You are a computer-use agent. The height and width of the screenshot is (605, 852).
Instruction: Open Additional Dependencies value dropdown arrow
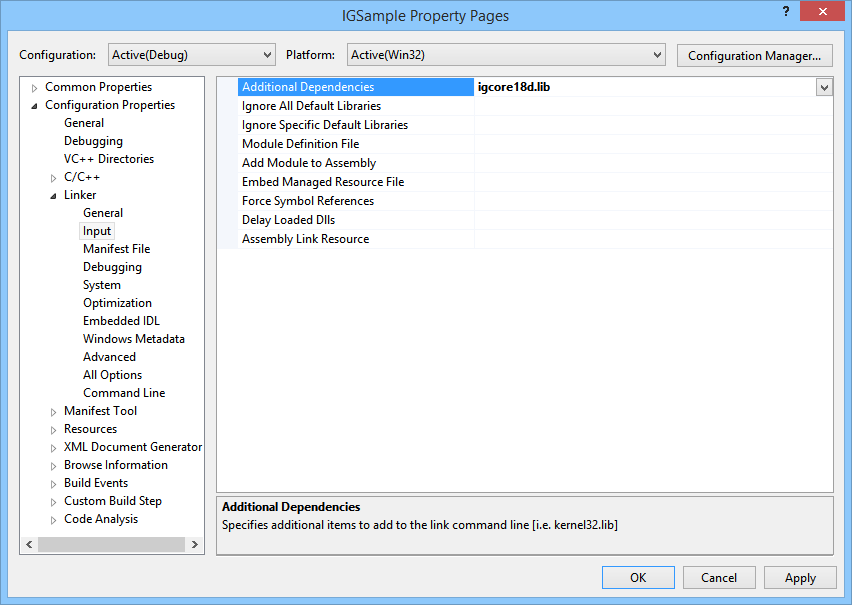click(824, 87)
